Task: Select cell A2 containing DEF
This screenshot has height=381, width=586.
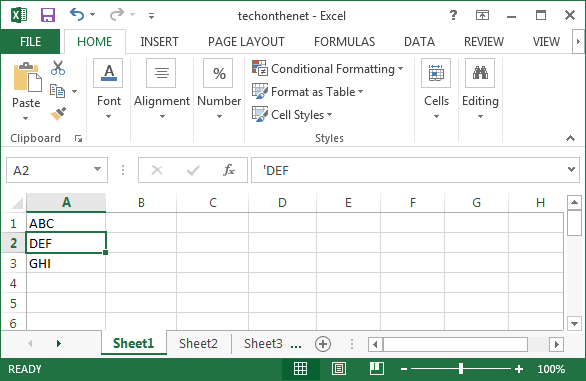Action: coord(66,243)
